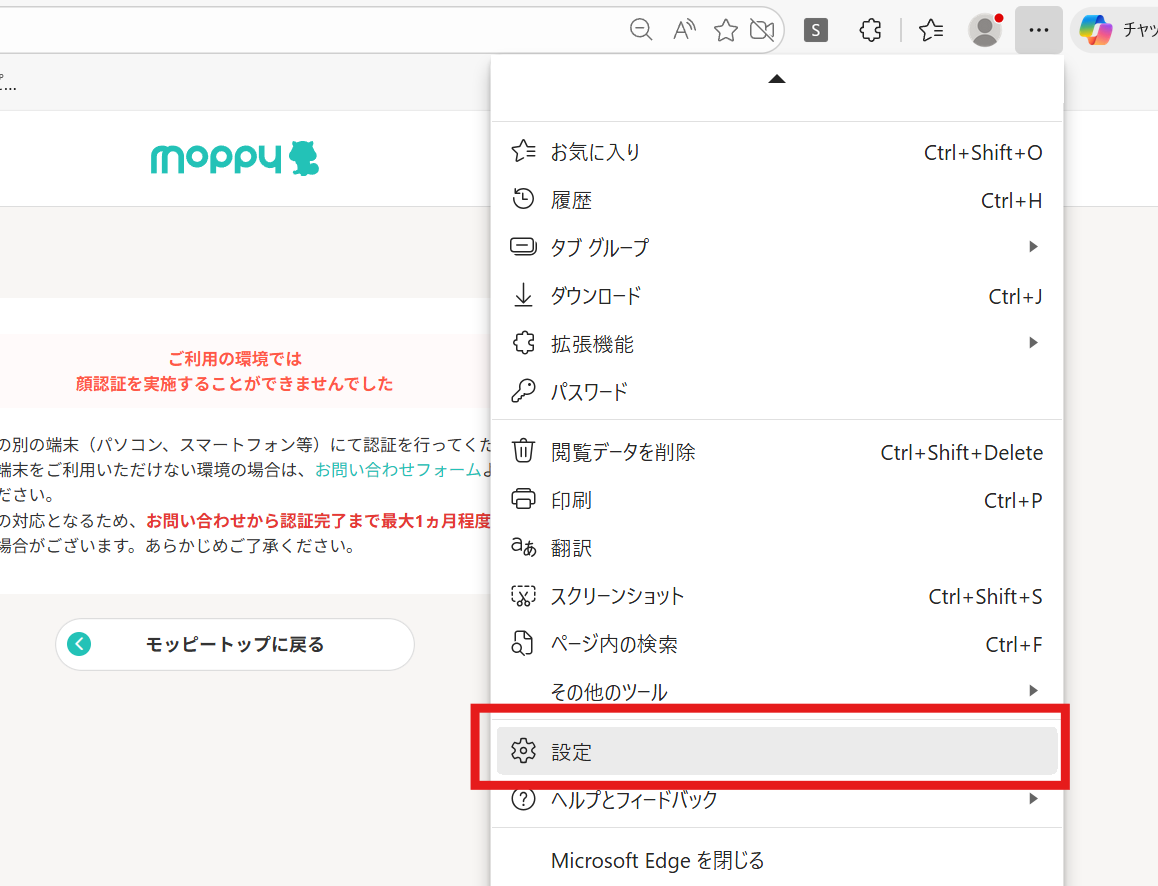Add page to favorites with star icon

click(725, 30)
